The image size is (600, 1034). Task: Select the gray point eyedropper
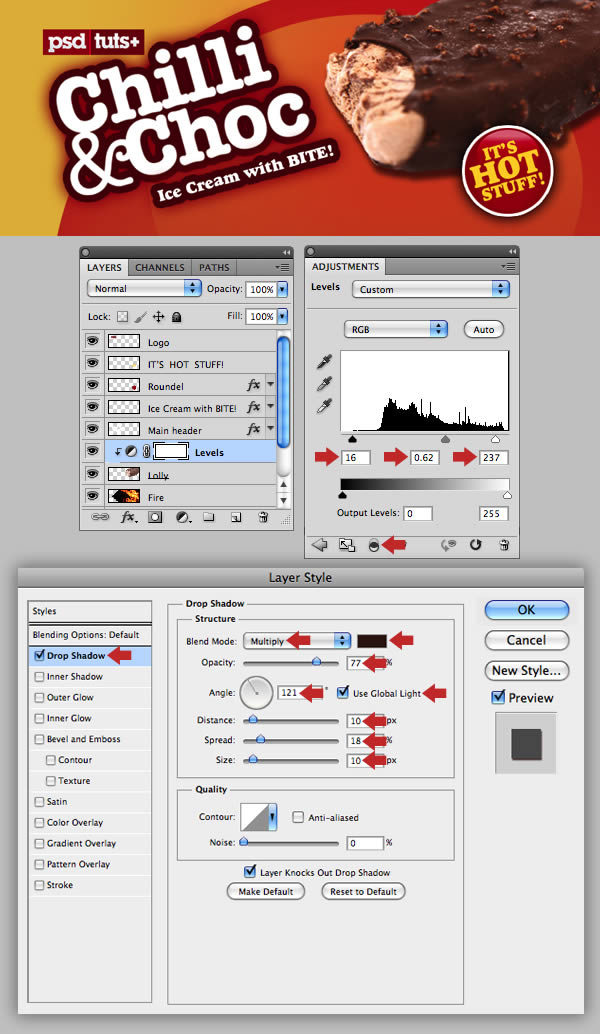click(x=324, y=383)
